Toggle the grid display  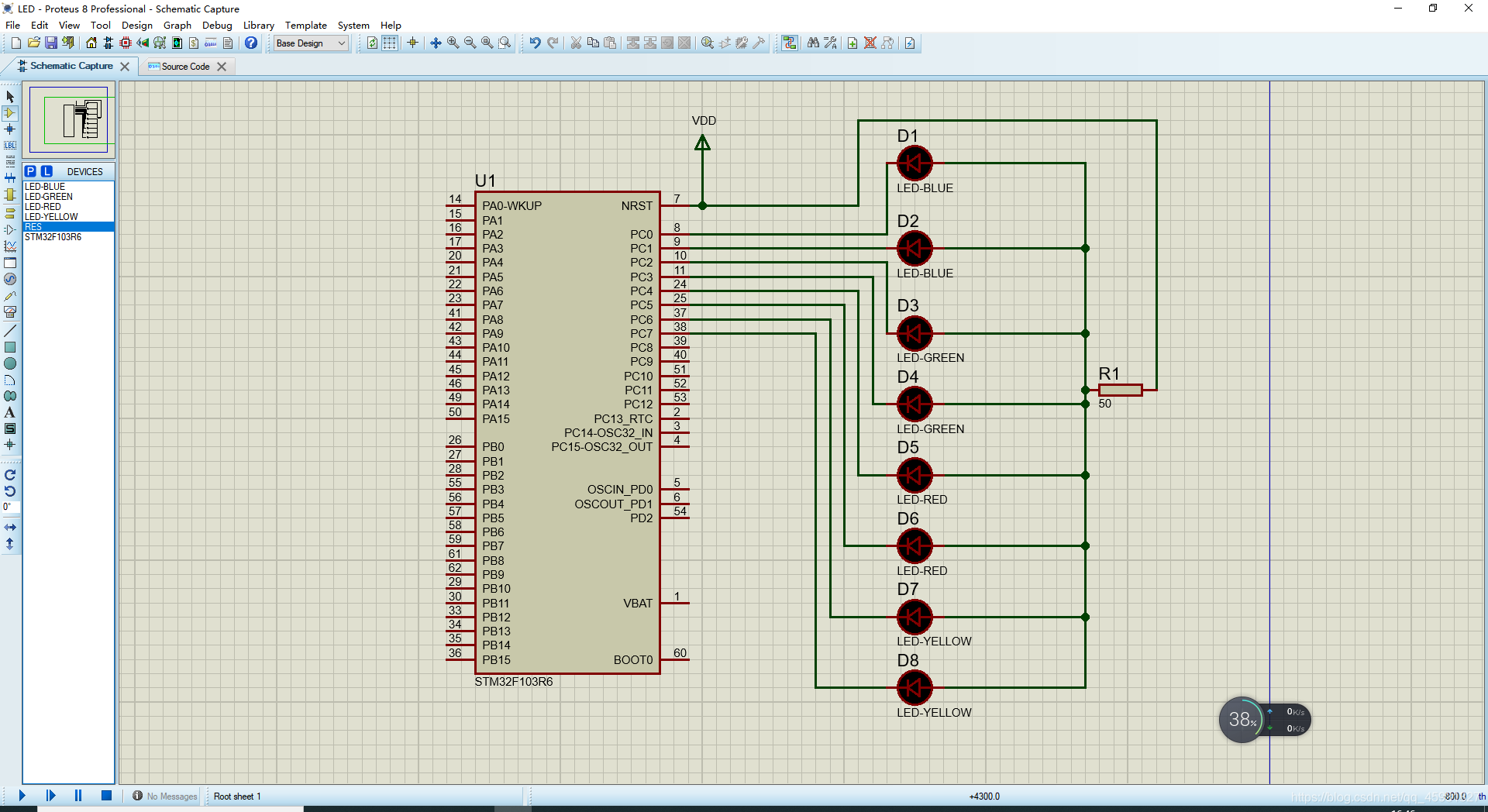pos(390,43)
